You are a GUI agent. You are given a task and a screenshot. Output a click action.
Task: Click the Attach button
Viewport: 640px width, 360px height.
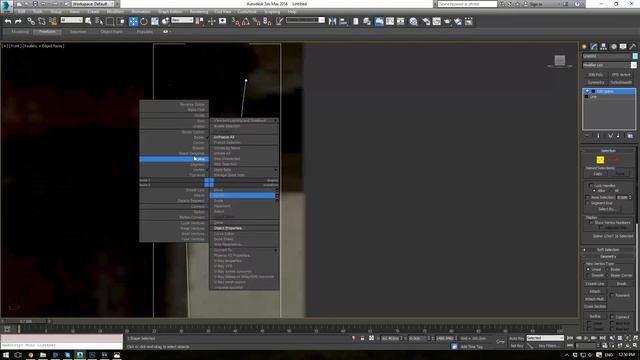[595, 291]
